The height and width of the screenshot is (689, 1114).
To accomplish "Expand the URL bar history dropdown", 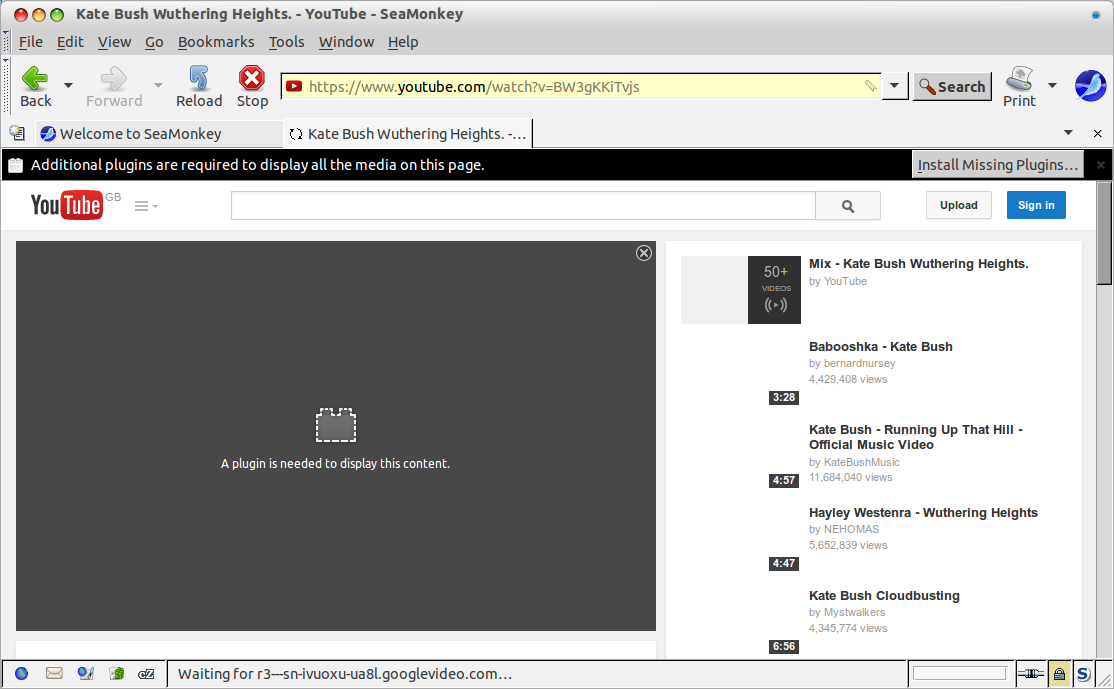I will coord(894,86).
